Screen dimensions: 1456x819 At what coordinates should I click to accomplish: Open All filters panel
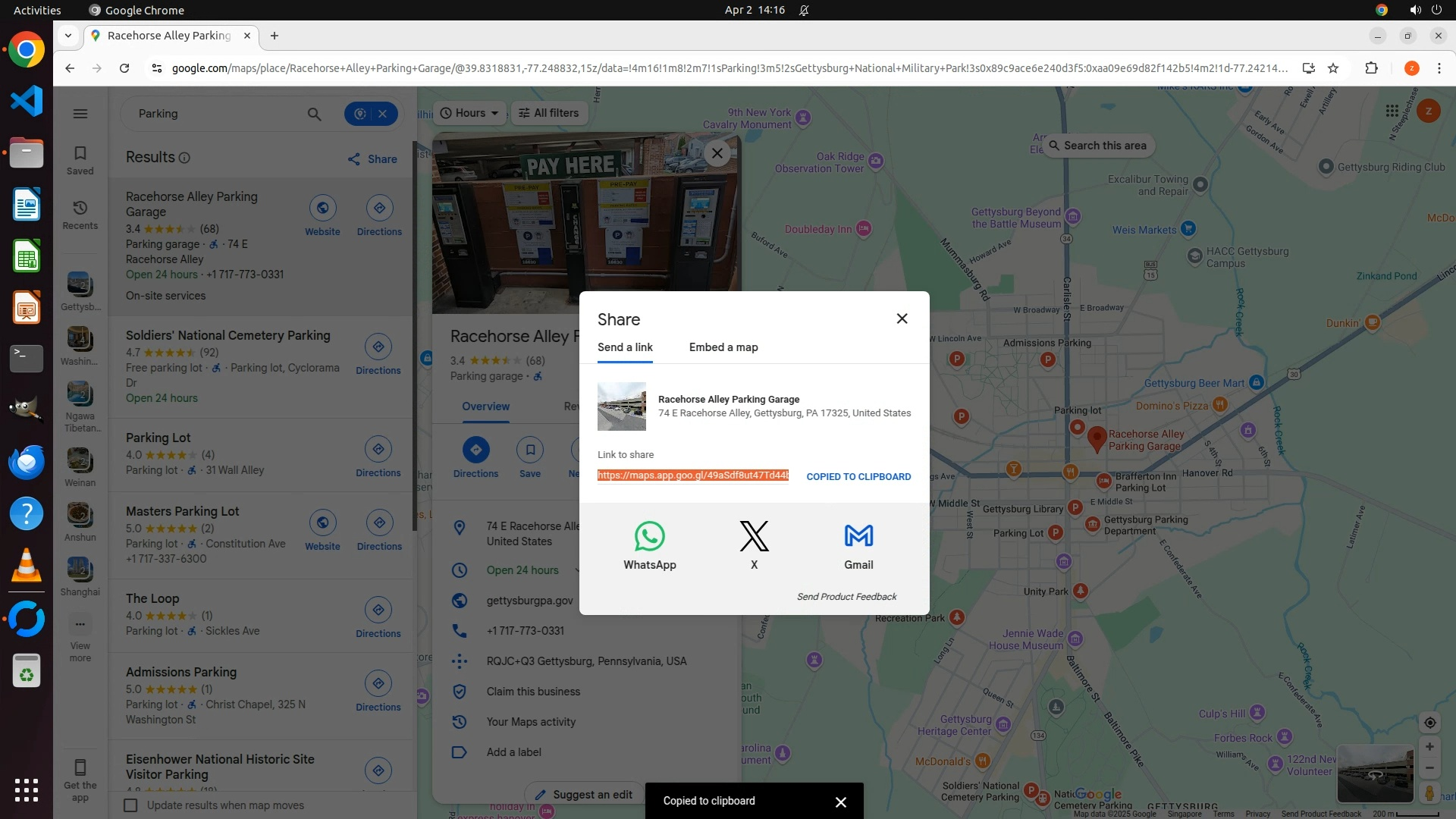pyautogui.click(x=549, y=113)
